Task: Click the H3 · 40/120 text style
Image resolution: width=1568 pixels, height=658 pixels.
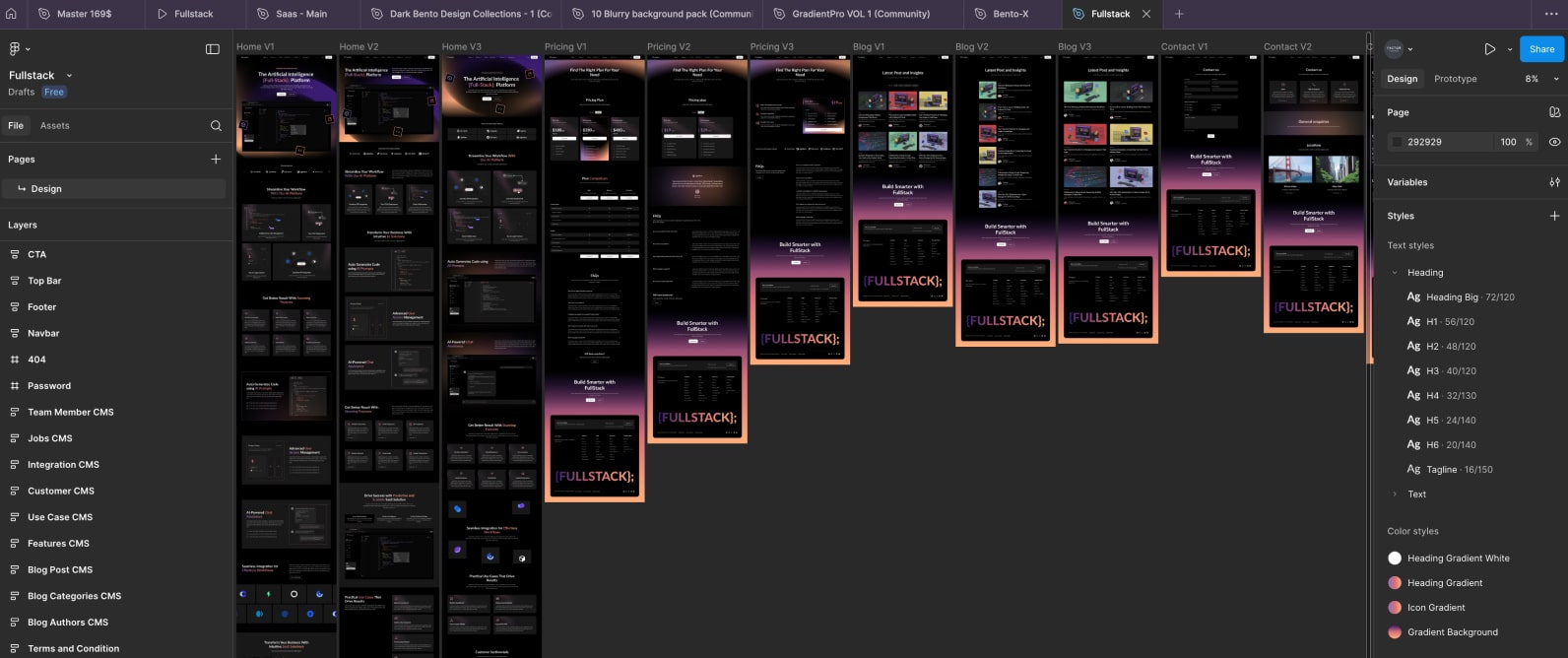Action: [x=1451, y=370]
